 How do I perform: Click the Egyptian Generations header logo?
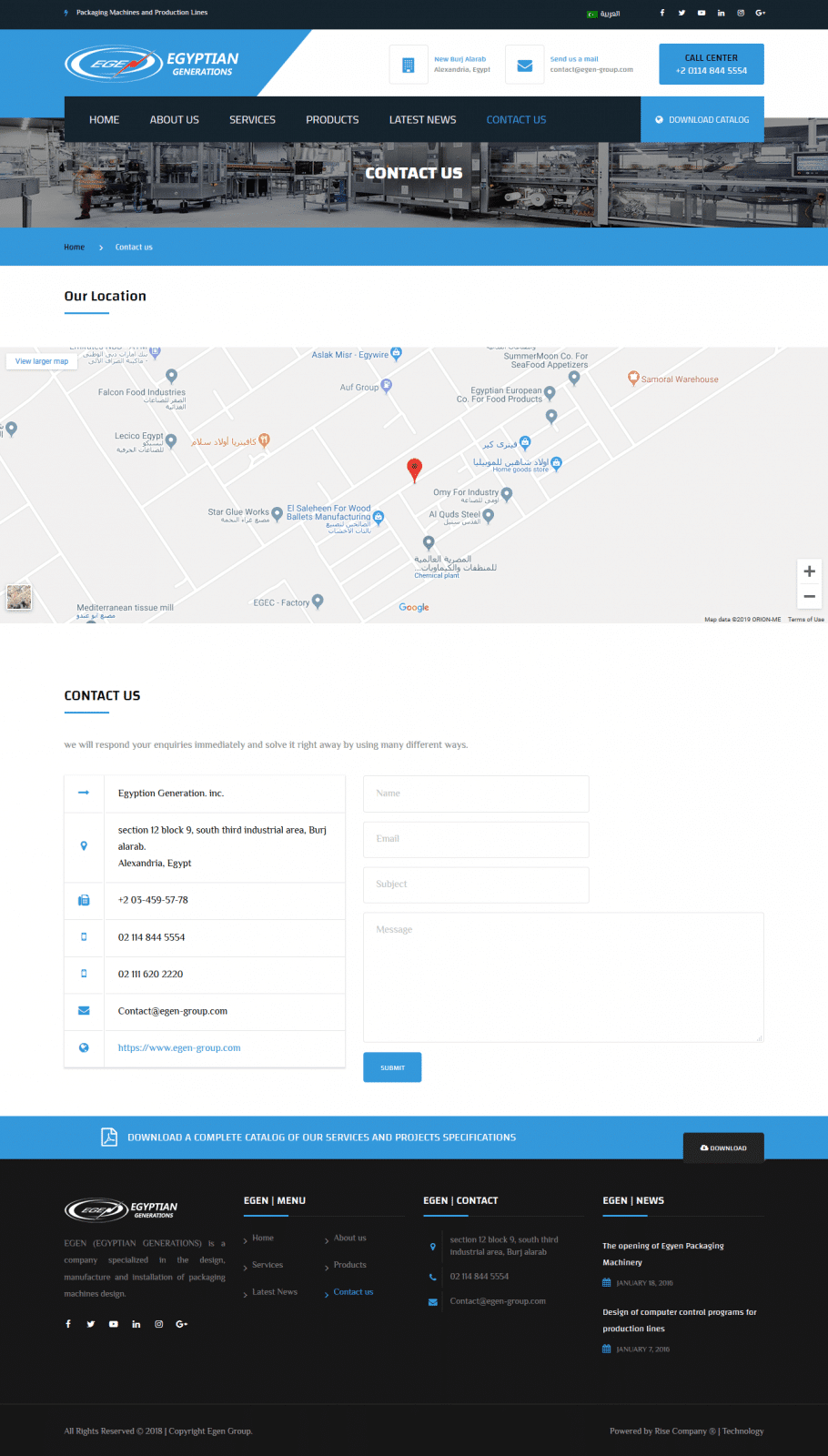[x=152, y=64]
